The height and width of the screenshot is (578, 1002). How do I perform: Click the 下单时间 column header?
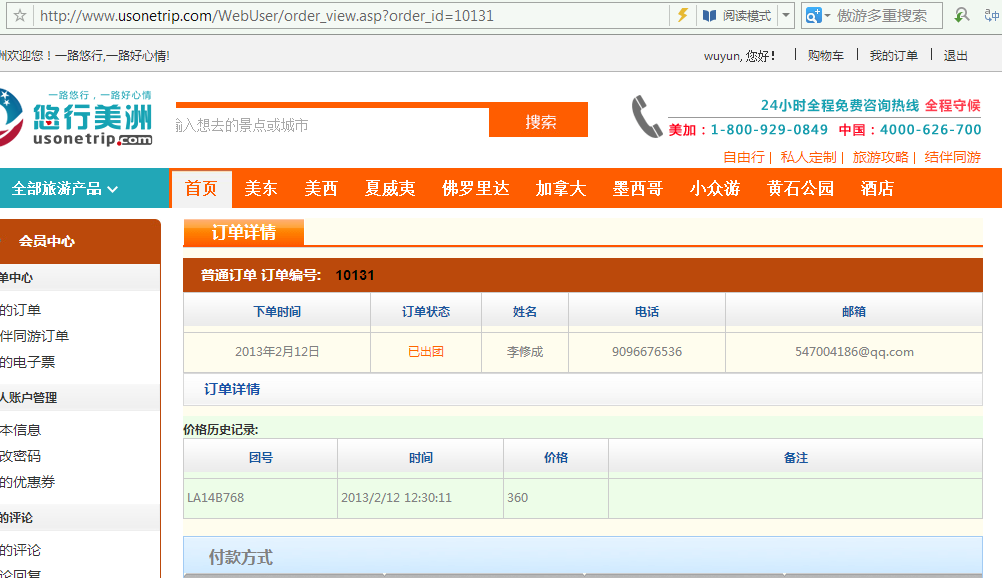[x=277, y=311]
